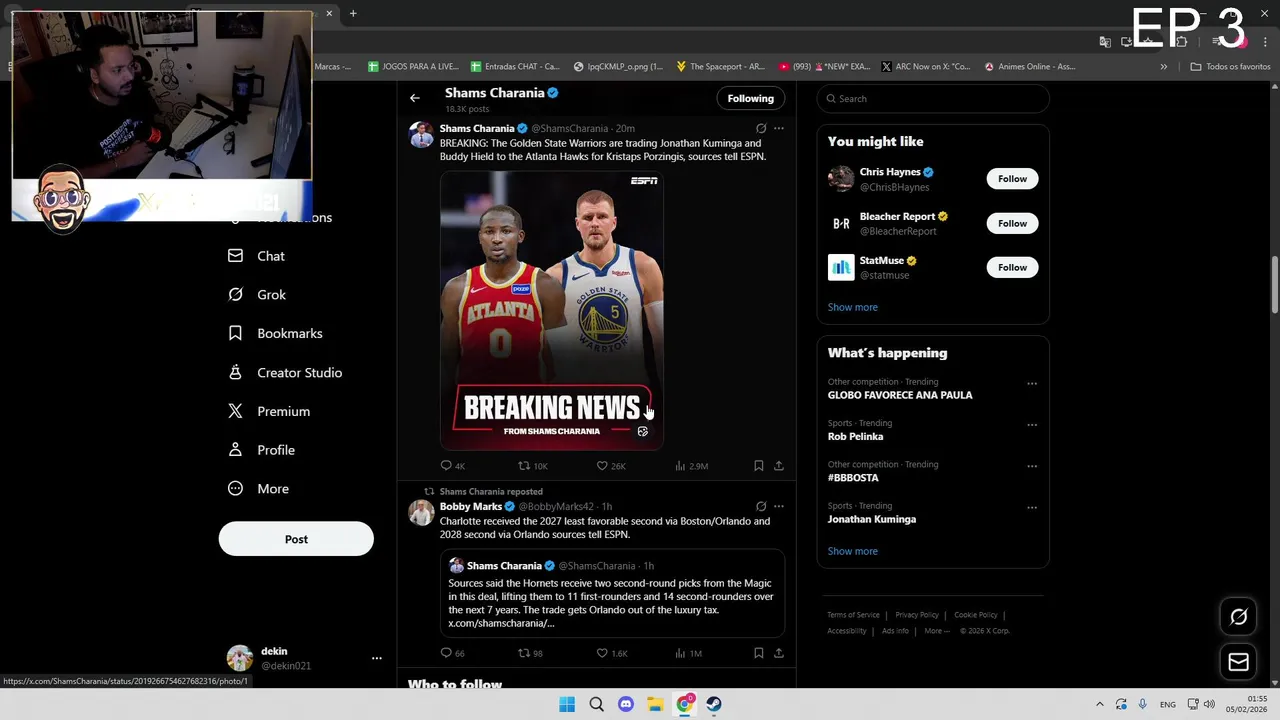The width and height of the screenshot is (1280, 720).
Task: Open options for #BBBOSTA trend
Action: pos(1032,466)
